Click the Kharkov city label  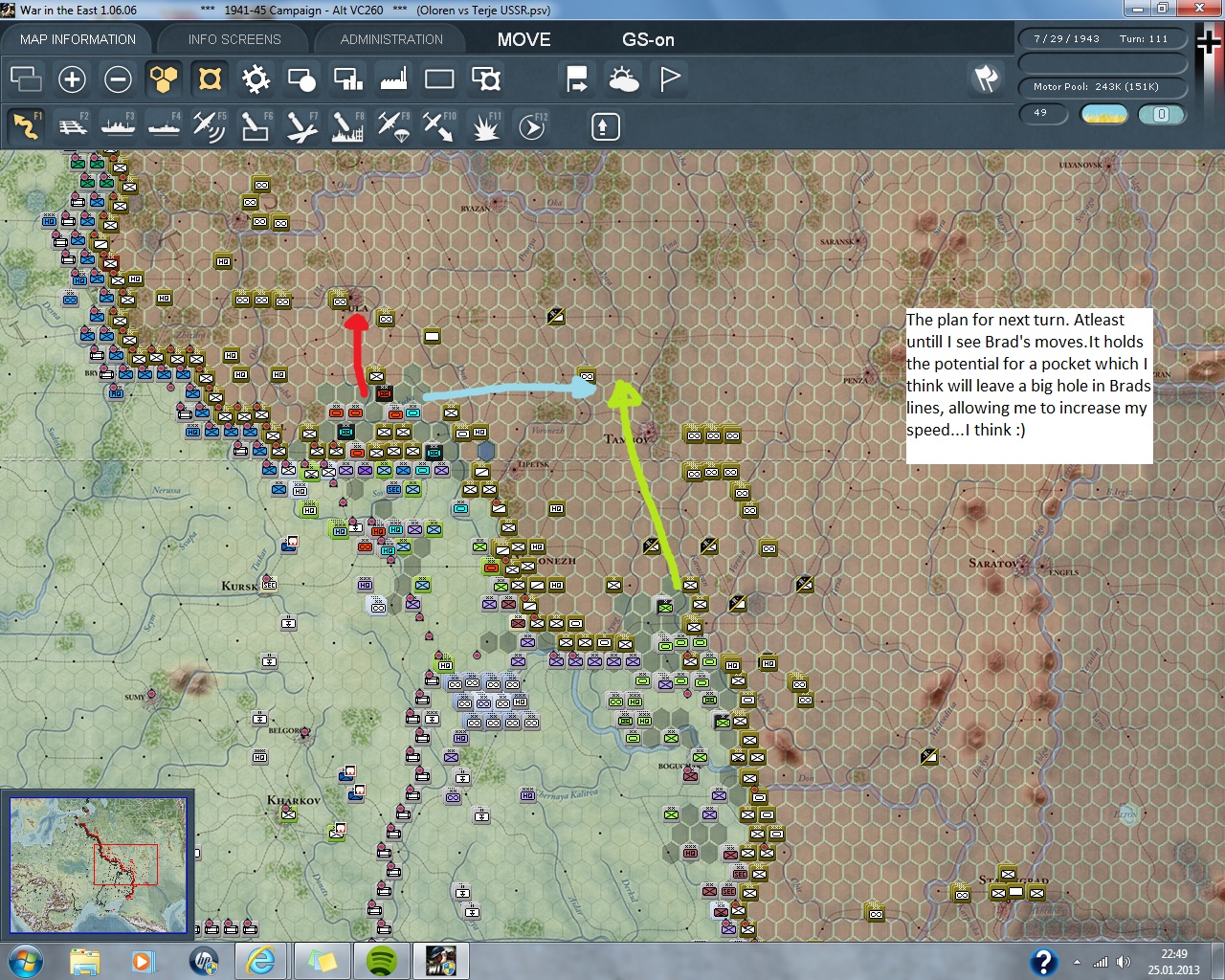[293, 800]
